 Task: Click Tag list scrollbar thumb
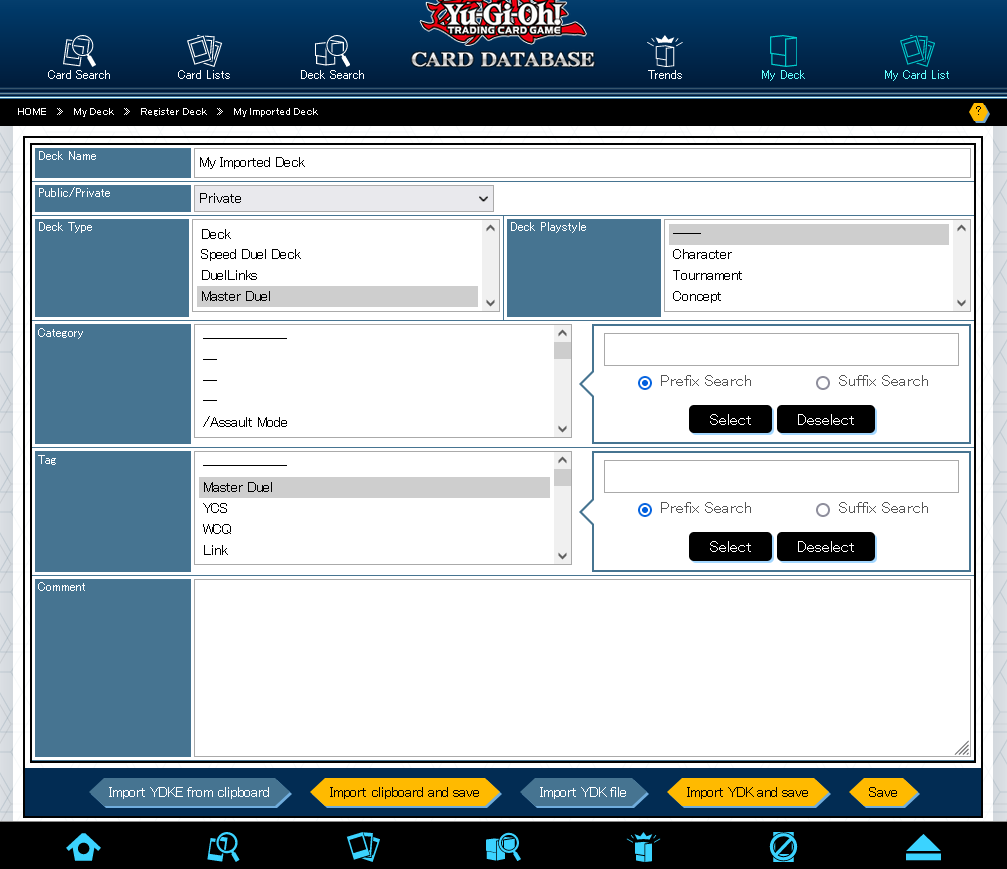(x=563, y=478)
